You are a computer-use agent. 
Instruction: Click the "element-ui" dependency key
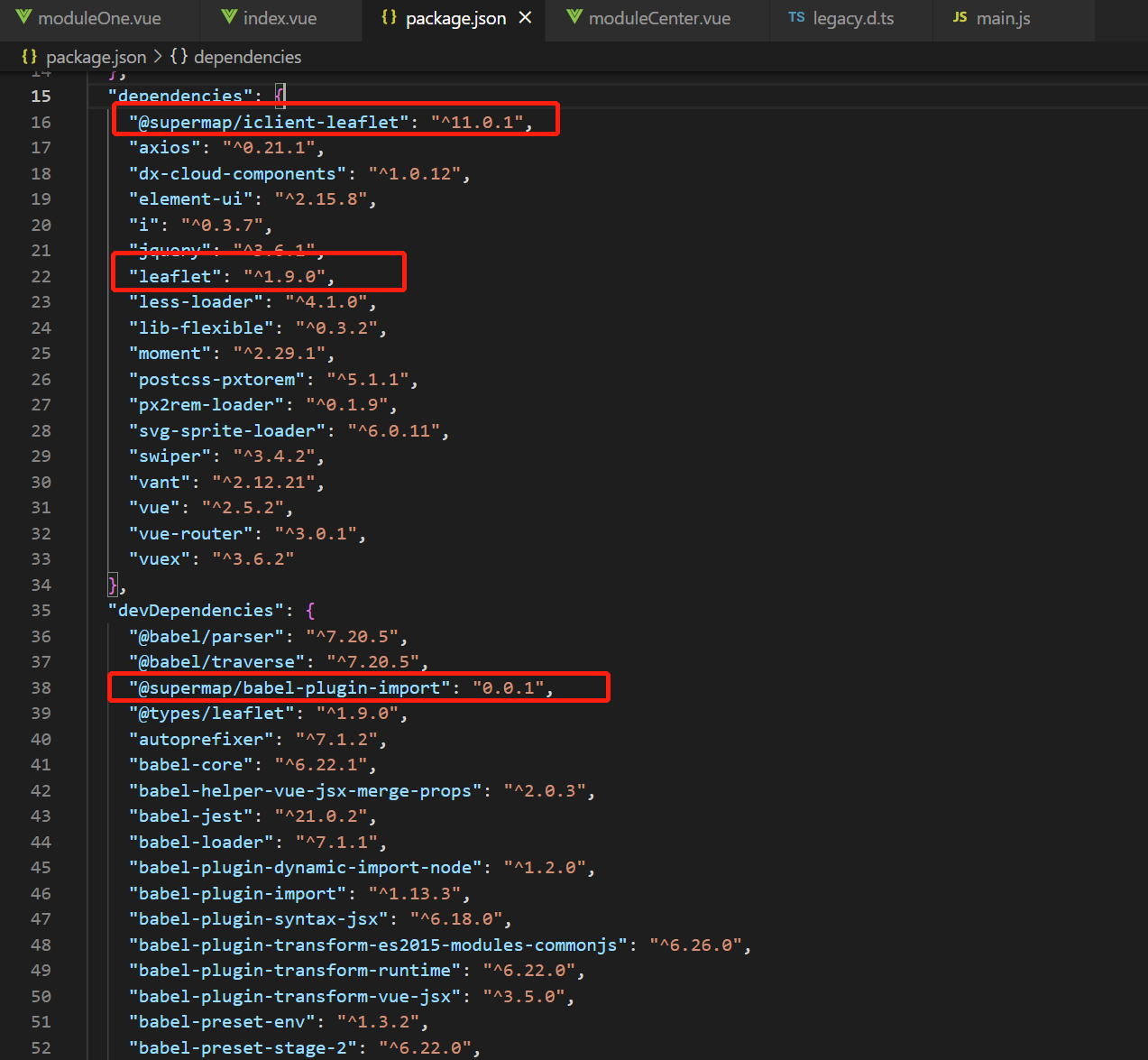tap(190, 199)
